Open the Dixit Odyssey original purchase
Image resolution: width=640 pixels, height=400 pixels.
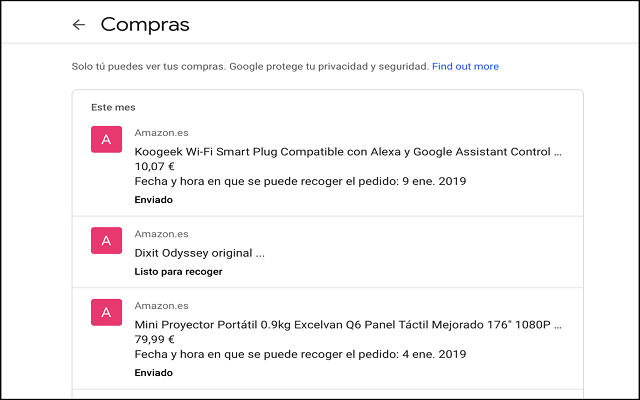click(x=199, y=253)
